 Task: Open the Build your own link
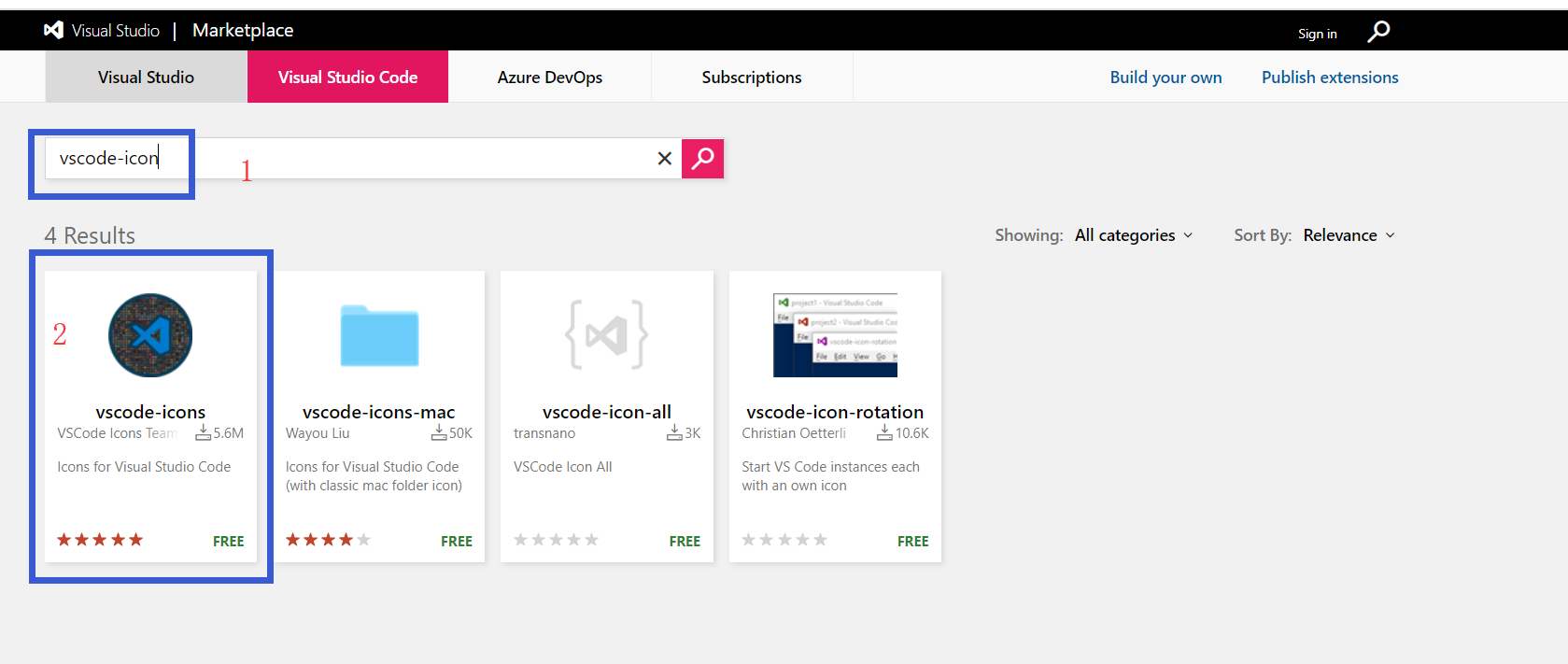[x=1165, y=78]
